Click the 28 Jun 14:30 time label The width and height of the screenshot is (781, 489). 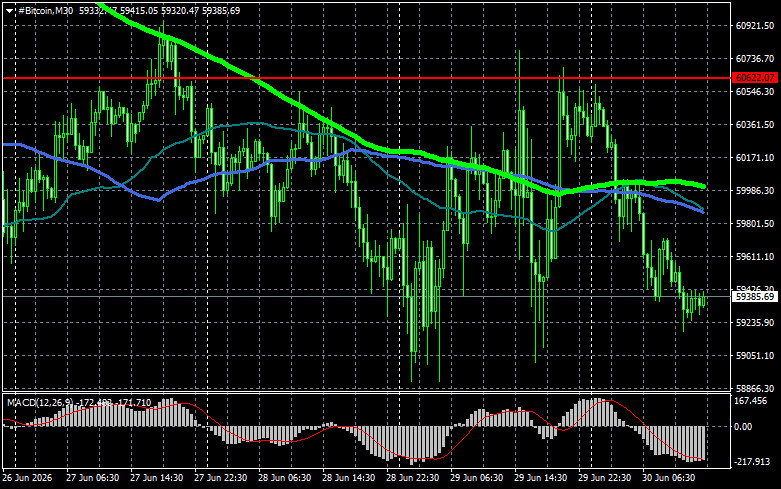tap(348, 478)
